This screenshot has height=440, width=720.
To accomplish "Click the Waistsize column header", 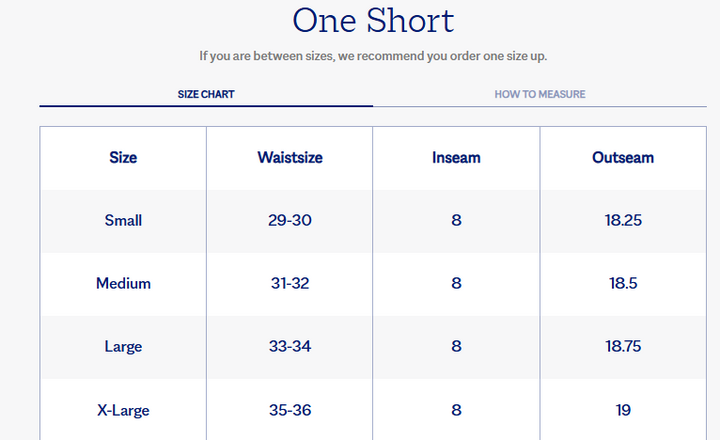I will pyautogui.click(x=290, y=158).
